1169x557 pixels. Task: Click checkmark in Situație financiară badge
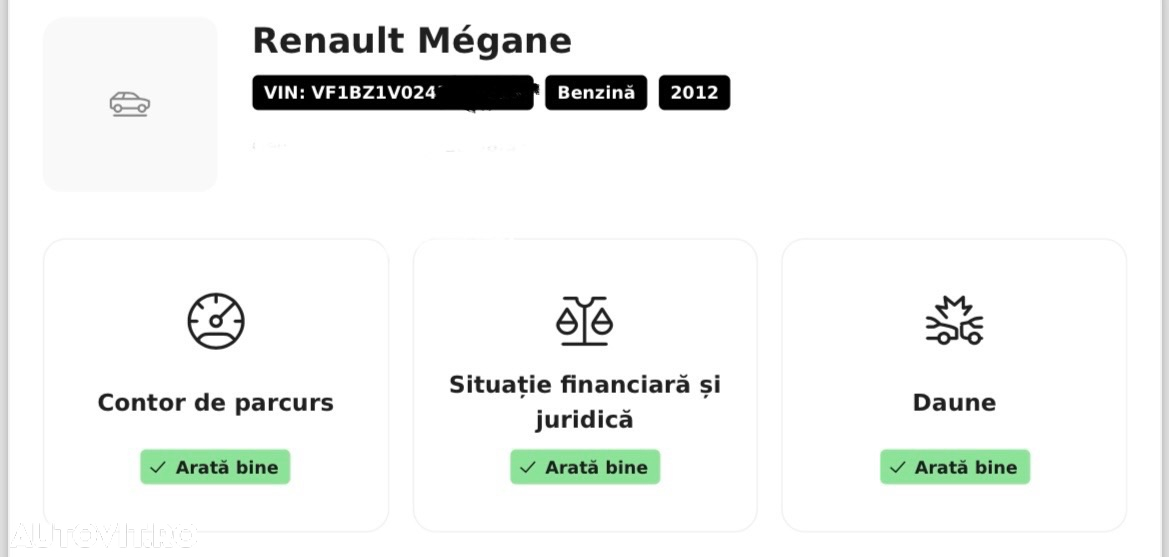coord(527,468)
